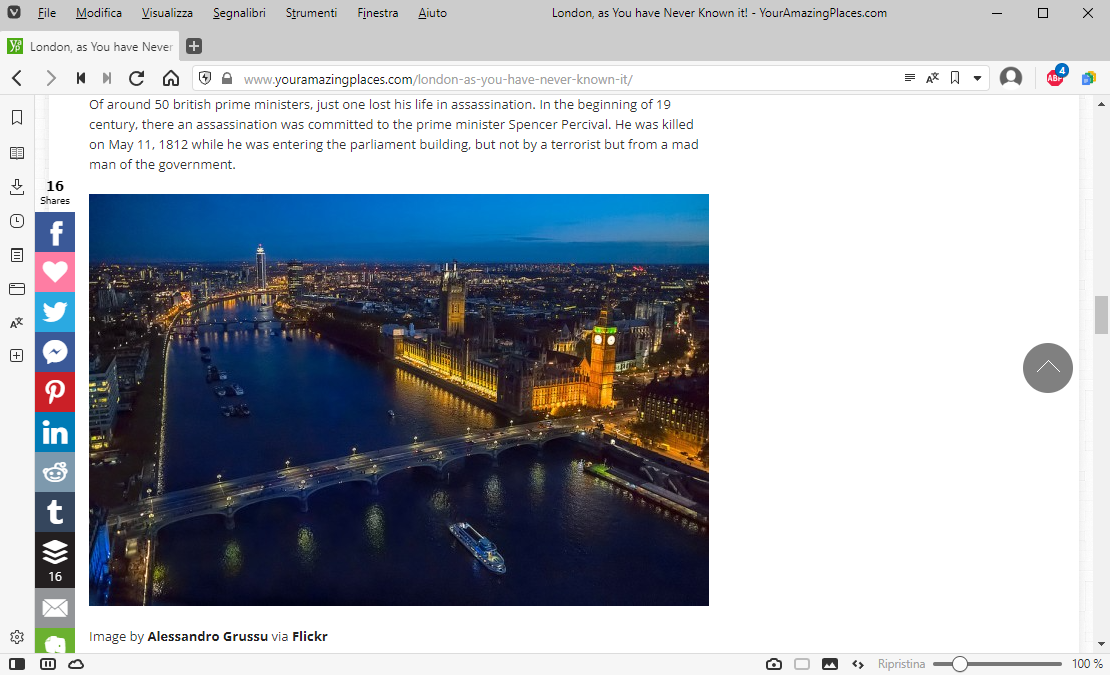Share article on Reddit
Viewport: 1110px width, 675px height.
click(55, 472)
